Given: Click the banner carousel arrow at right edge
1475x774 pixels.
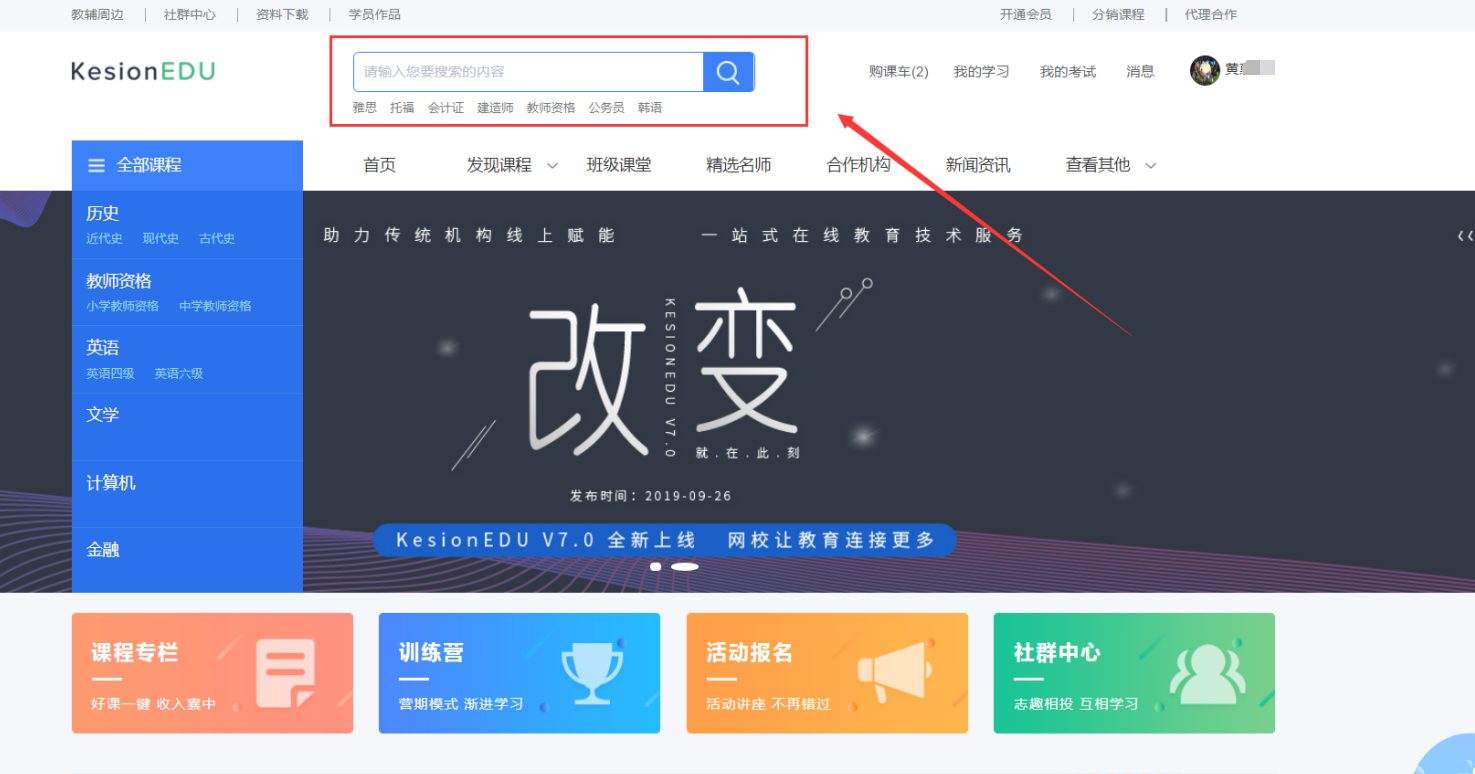Looking at the screenshot, I should click(x=1465, y=236).
